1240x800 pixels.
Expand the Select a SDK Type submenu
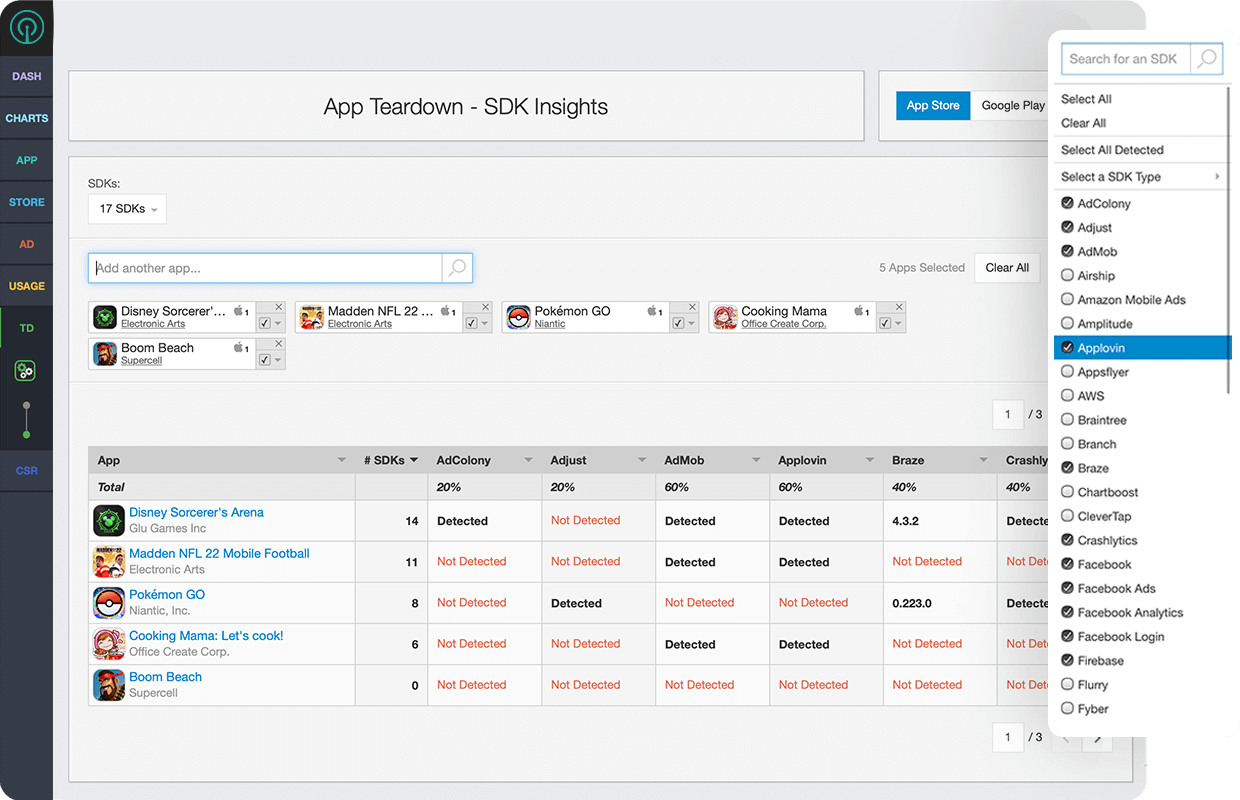click(x=1140, y=177)
